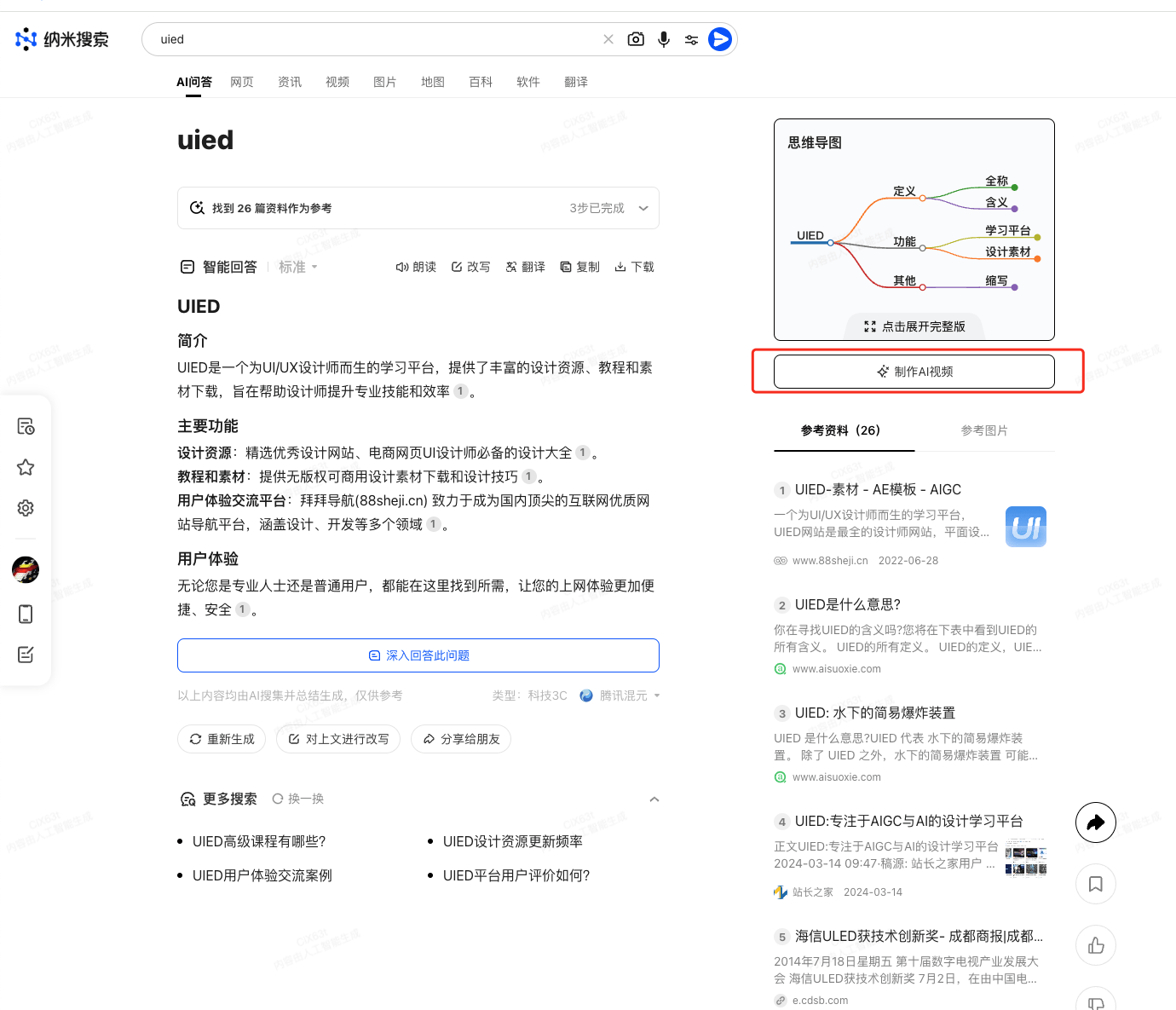Viewport: 1176px width, 1010px height.
Task: Open favorites star in left sidebar
Action: [26, 467]
